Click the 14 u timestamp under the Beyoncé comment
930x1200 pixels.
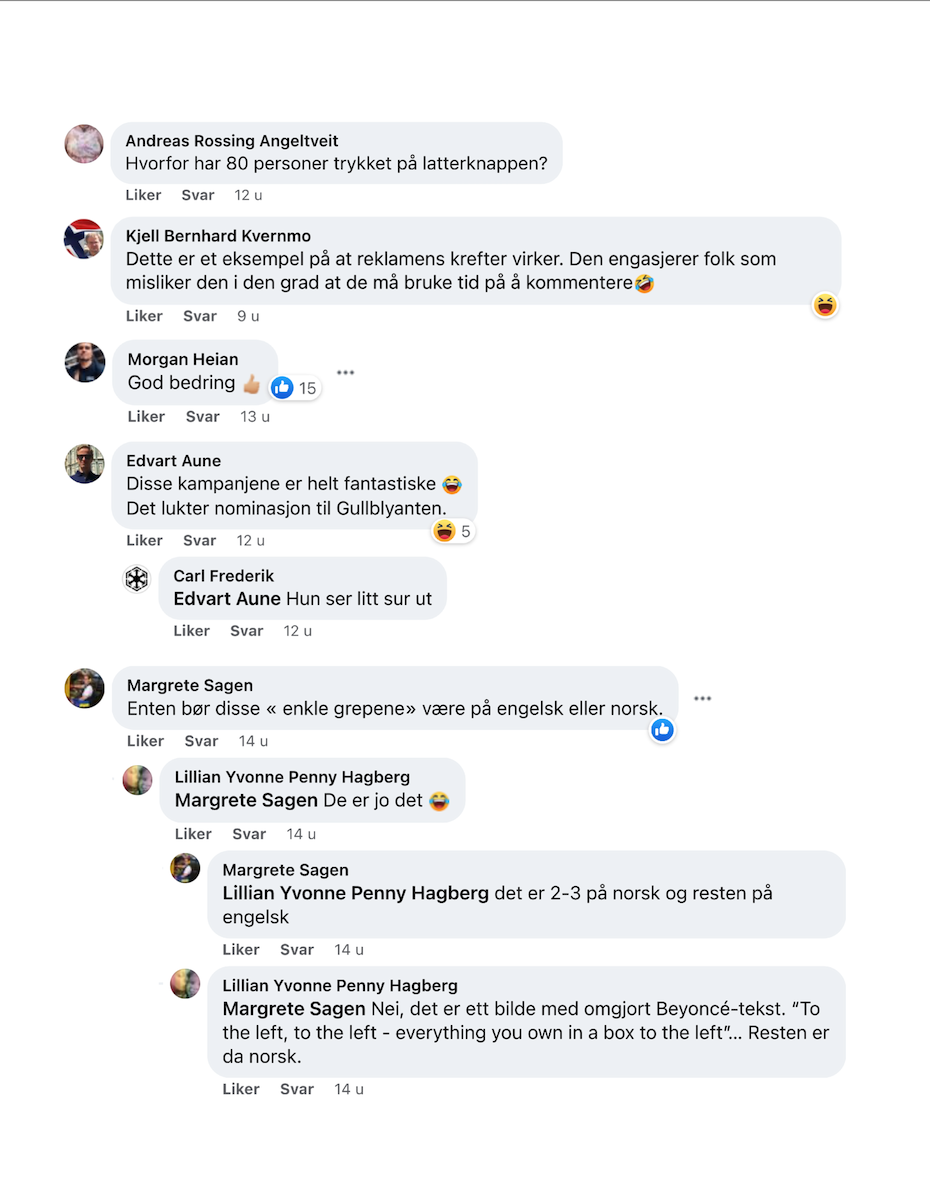pyautogui.click(x=349, y=1089)
